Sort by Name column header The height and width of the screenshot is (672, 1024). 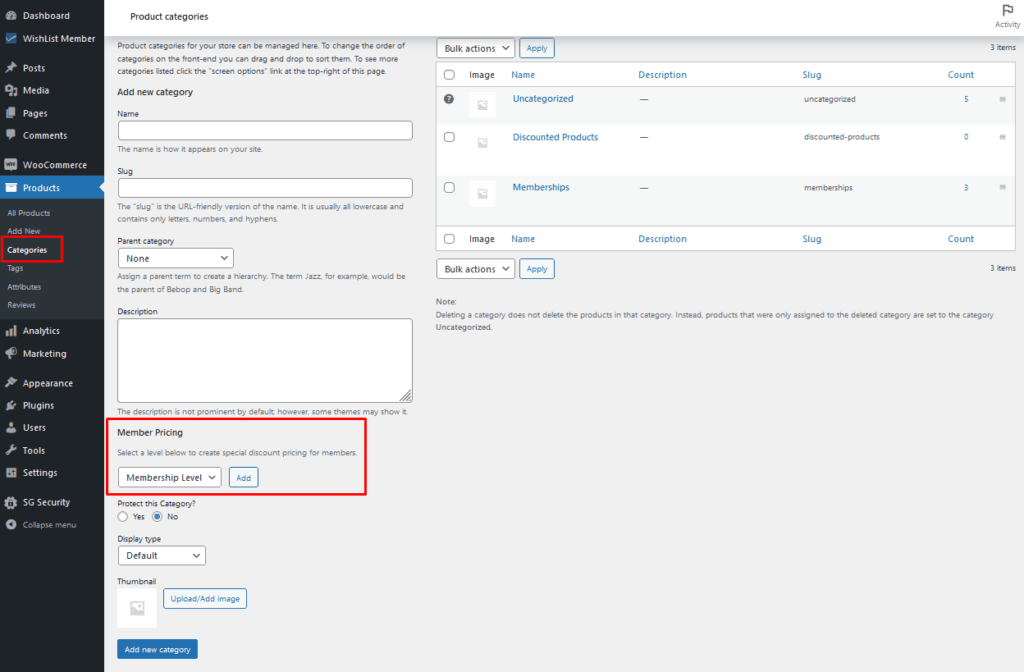click(x=523, y=74)
